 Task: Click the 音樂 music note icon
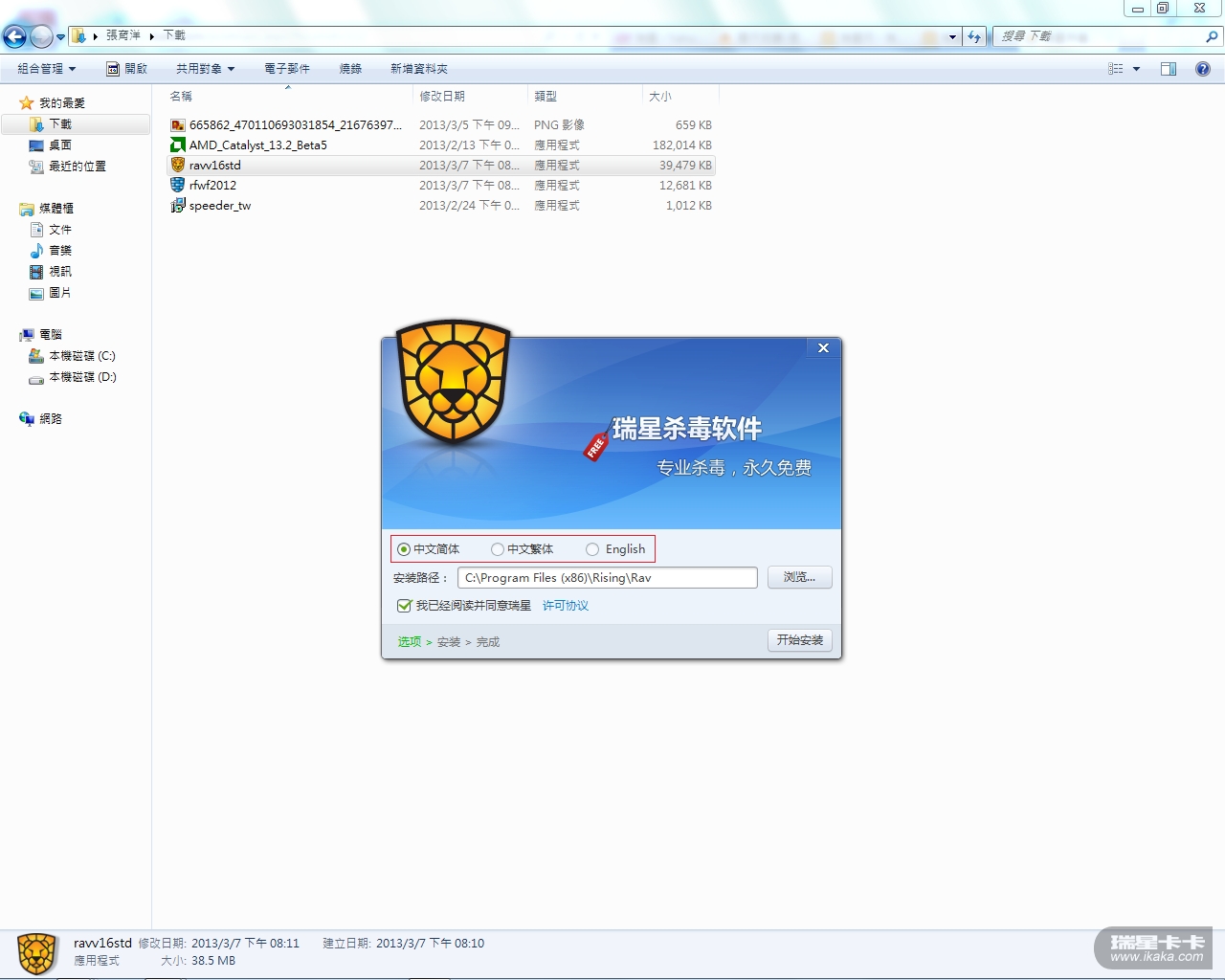pyautogui.click(x=36, y=251)
